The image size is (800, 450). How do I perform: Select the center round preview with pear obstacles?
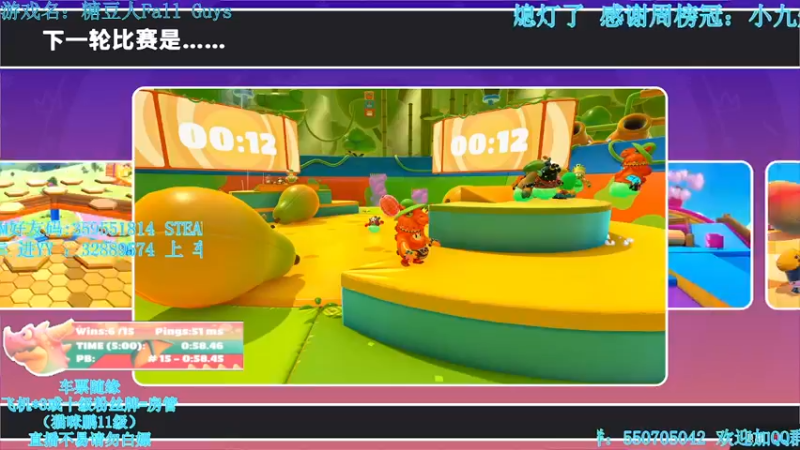tap(399, 236)
